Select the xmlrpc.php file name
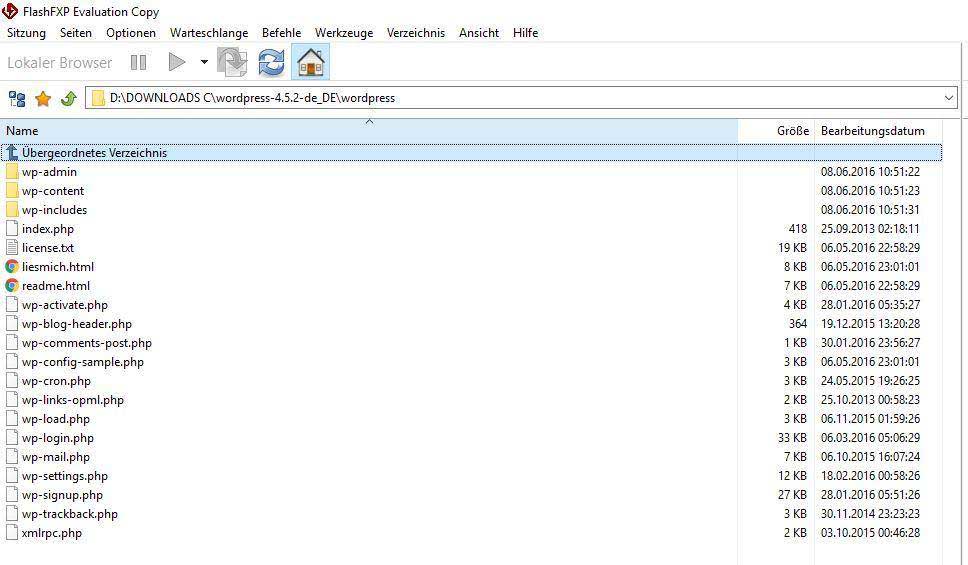Viewport: 968px width, 565px height. (52, 533)
